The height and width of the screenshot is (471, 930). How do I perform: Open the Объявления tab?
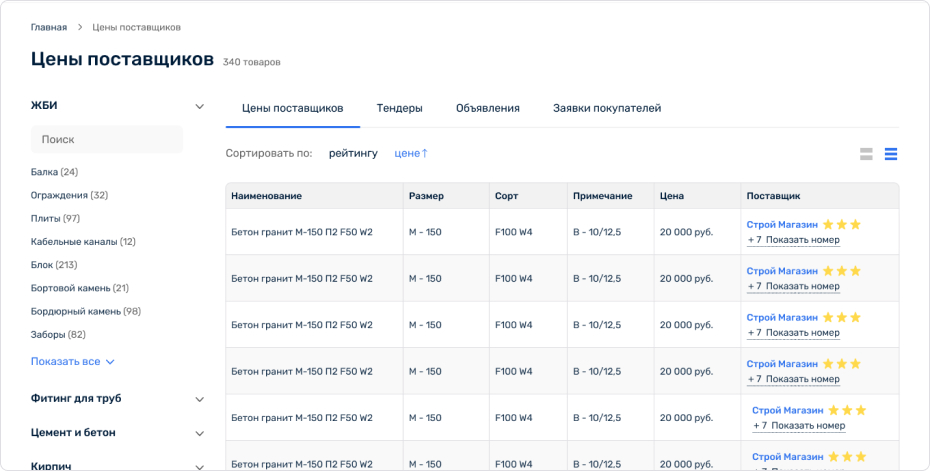pyautogui.click(x=487, y=108)
